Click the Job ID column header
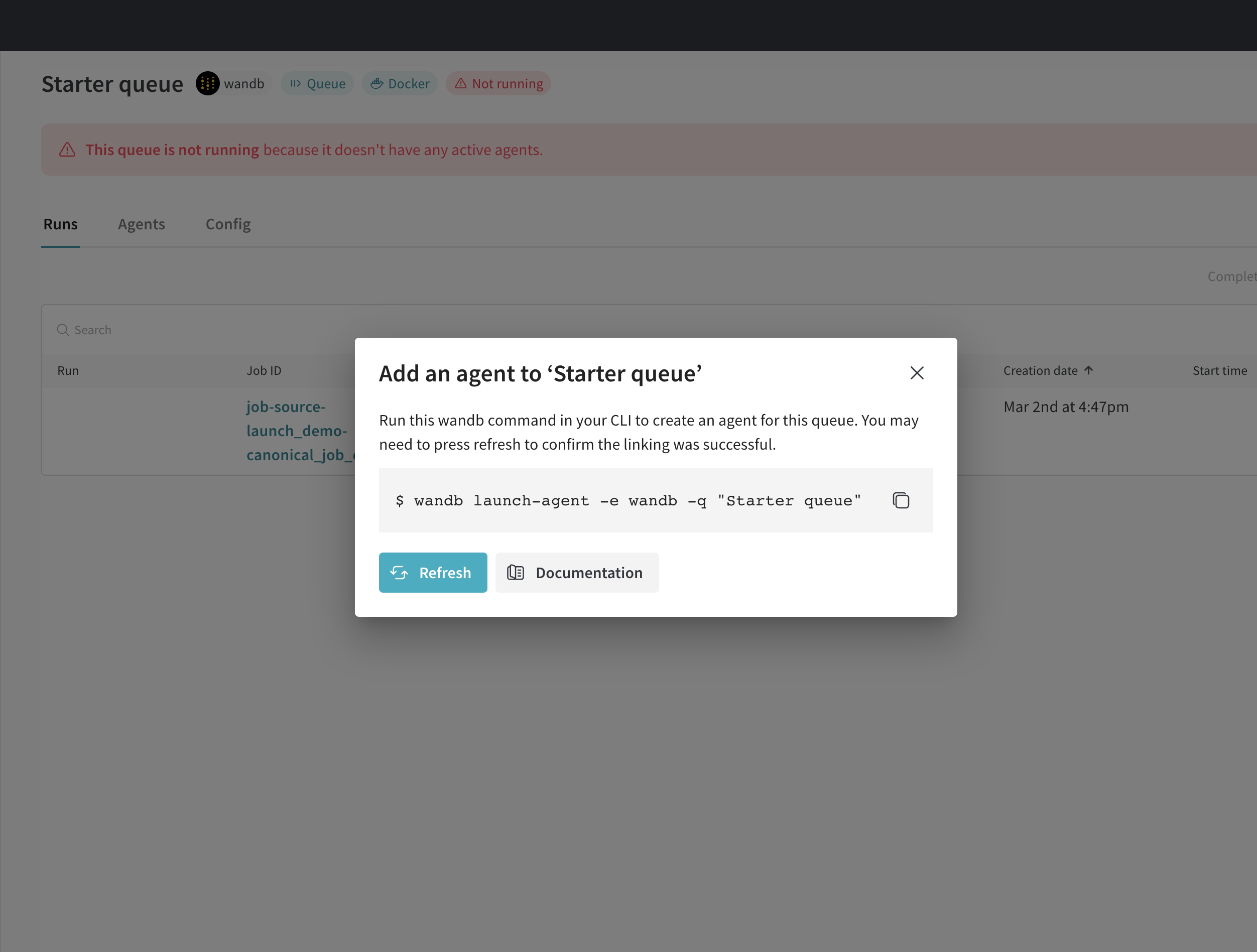The image size is (1257, 952). (x=264, y=371)
